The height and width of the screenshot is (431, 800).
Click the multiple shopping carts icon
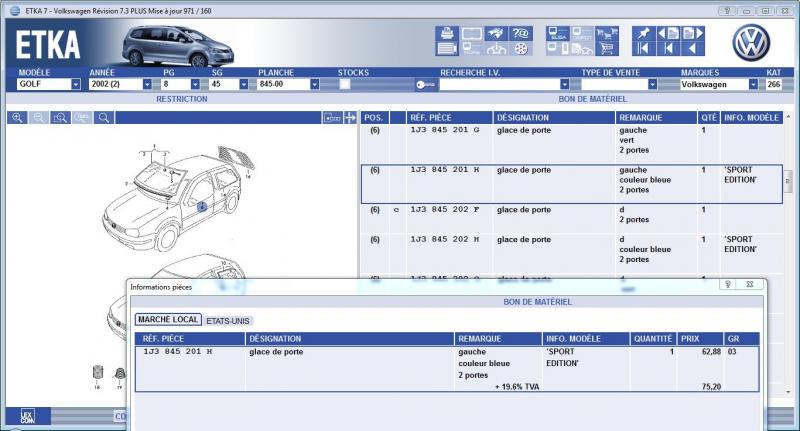(607, 33)
